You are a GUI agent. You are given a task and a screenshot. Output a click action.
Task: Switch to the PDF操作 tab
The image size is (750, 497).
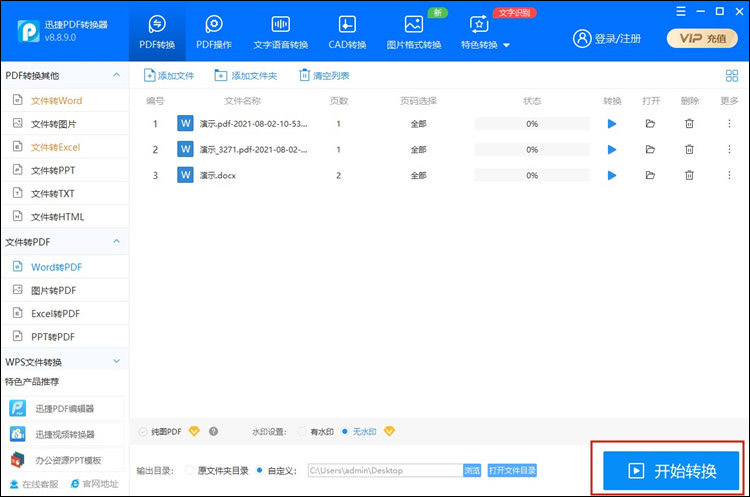(x=213, y=31)
